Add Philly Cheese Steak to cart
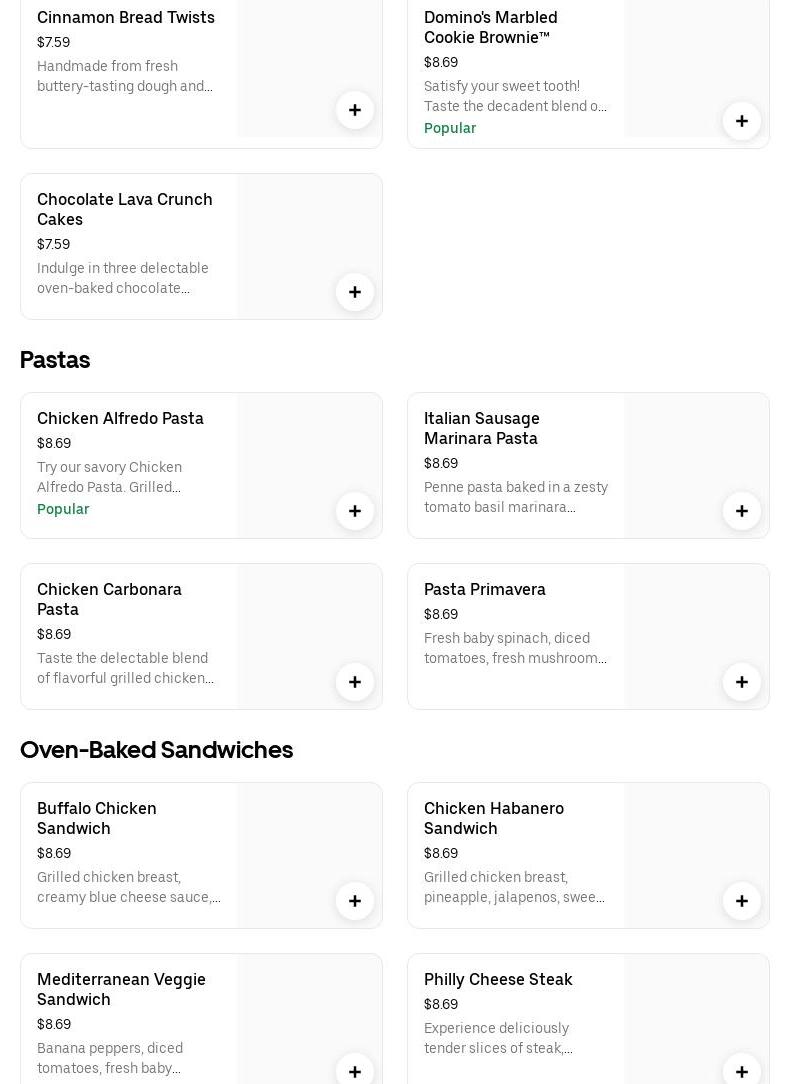The width and height of the screenshot is (804, 1084). [742, 1071]
